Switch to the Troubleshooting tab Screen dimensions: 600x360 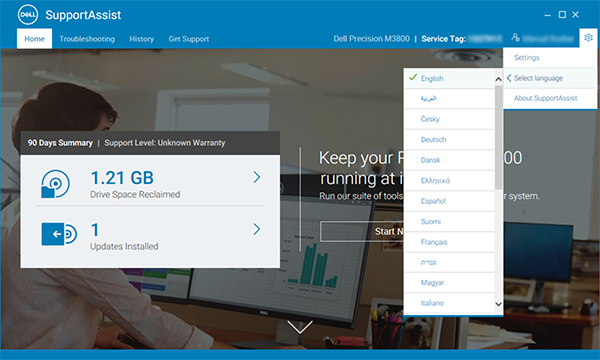click(87, 39)
